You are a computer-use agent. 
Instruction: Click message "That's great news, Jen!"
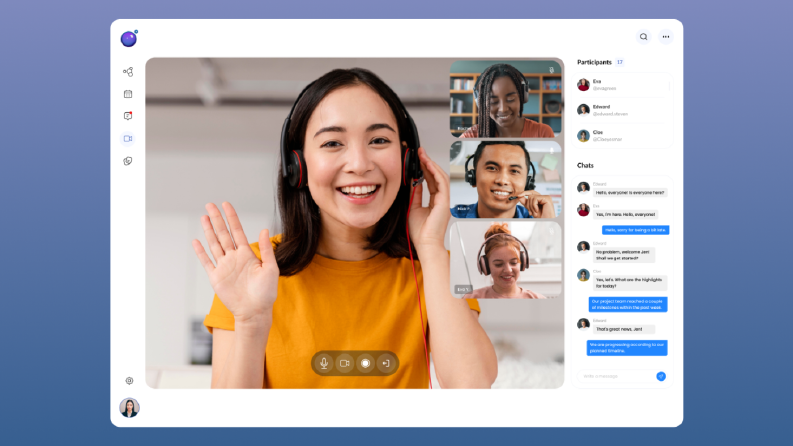(x=623, y=329)
